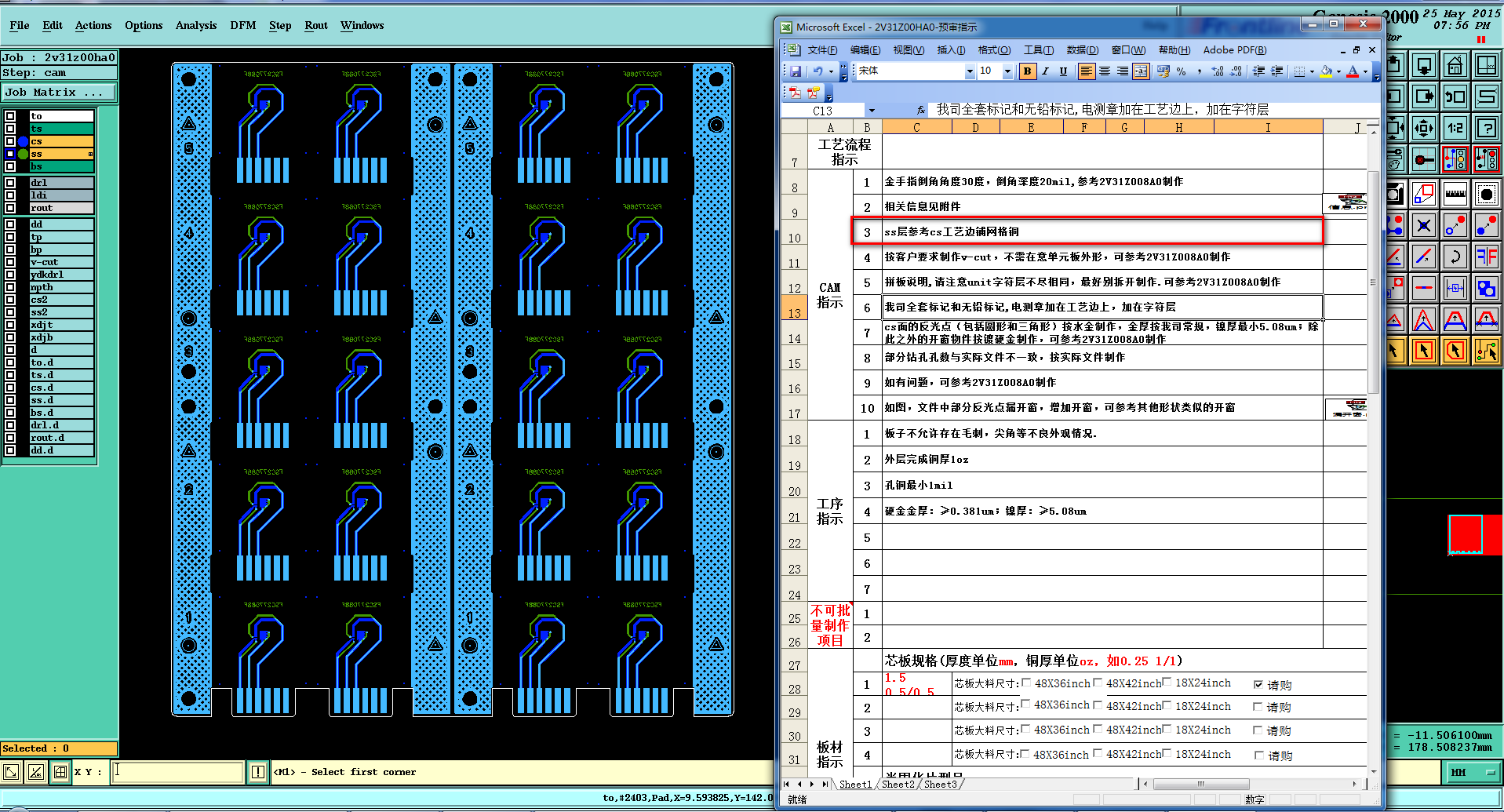Click the grid snap button beside X Y
The width and height of the screenshot is (1504, 812).
tap(60, 772)
